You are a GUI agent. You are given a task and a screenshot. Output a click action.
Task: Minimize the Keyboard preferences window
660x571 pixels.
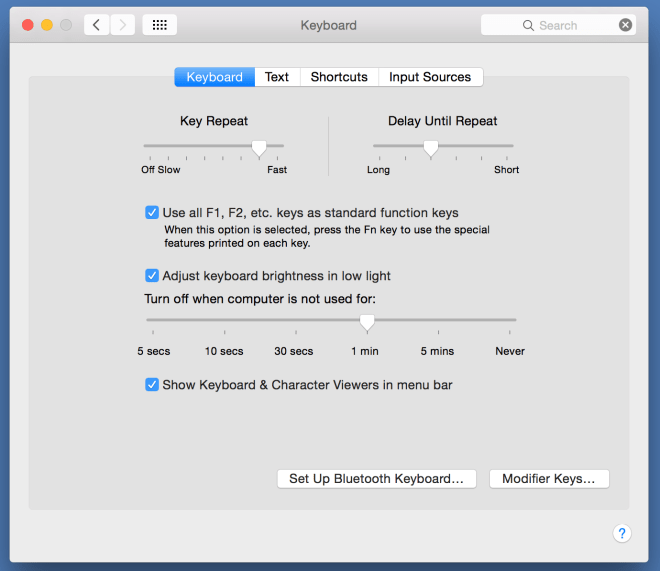point(47,25)
